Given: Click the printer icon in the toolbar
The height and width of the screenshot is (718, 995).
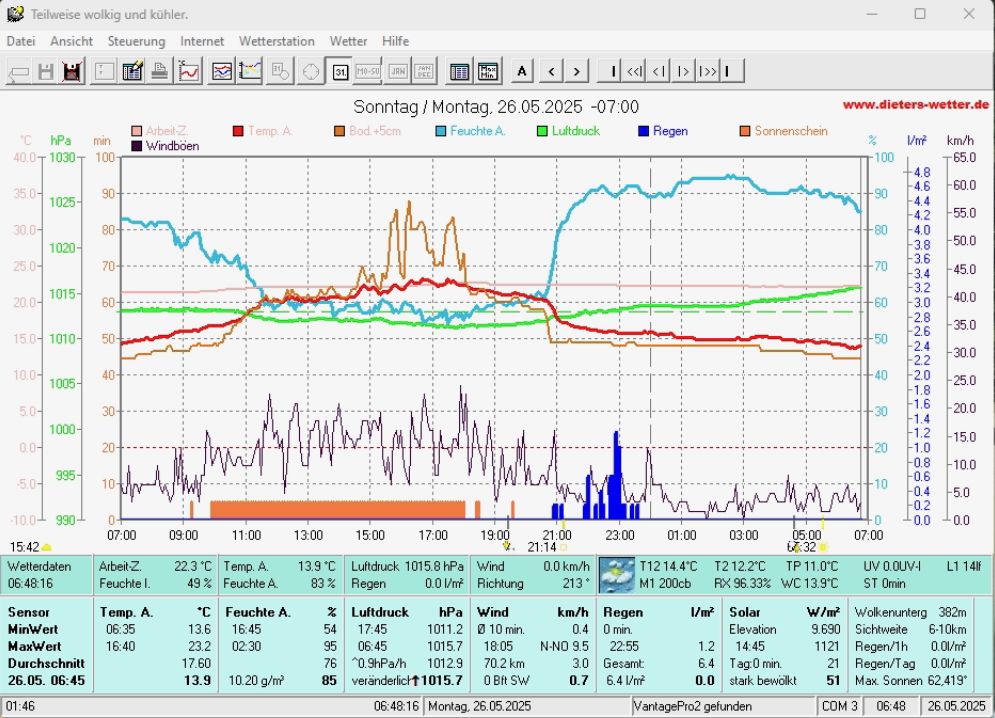Looking at the screenshot, I should pyautogui.click(x=159, y=71).
